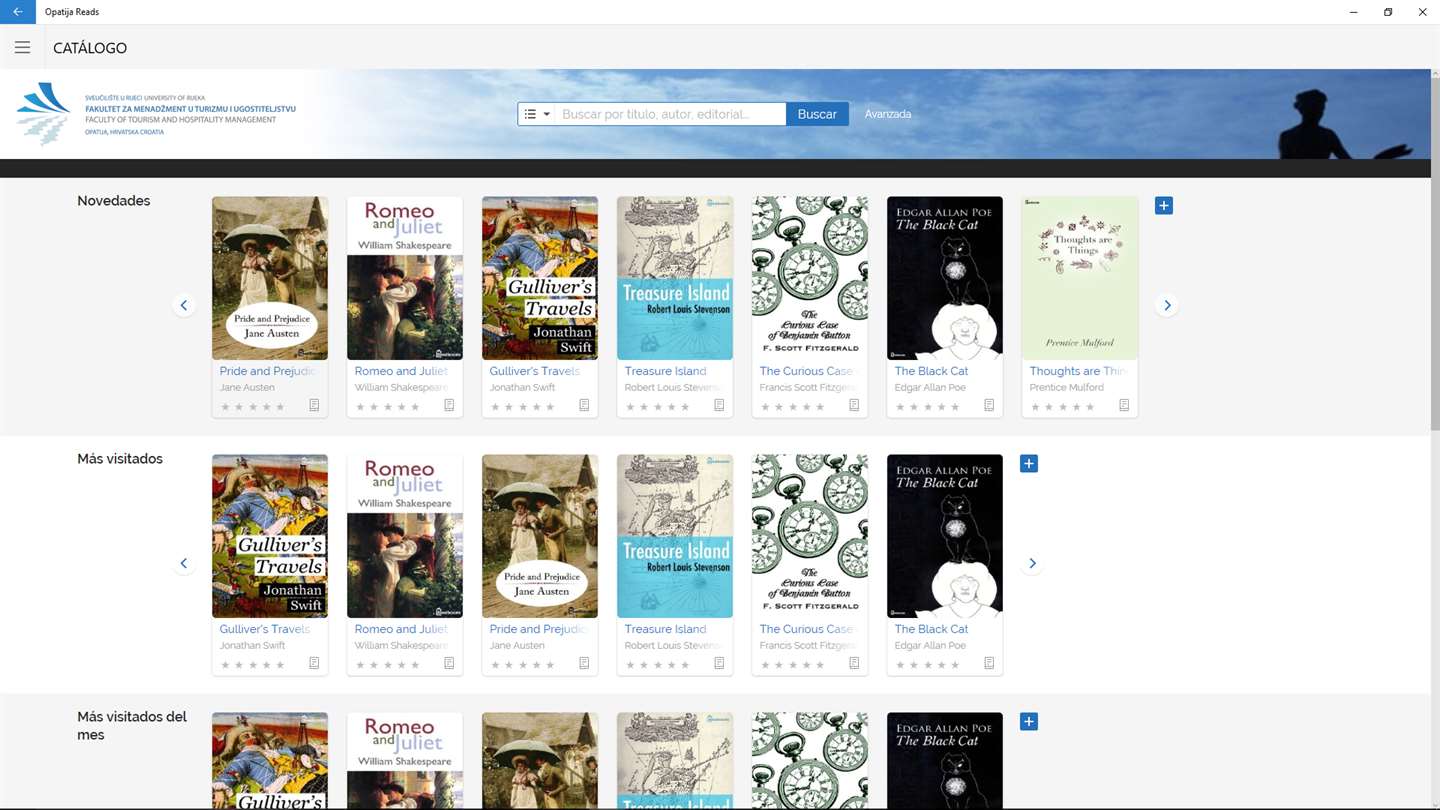Screen dimensions: 1440x810
Task: Open the hamburger navigation menu
Action: point(22,48)
